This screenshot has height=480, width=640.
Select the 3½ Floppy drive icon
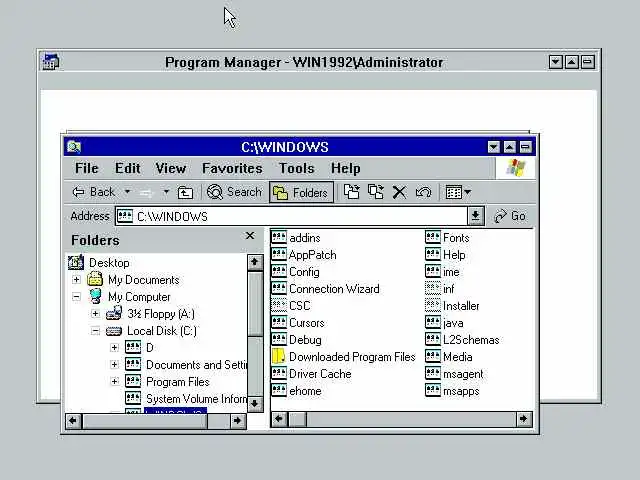click(114, 313)
